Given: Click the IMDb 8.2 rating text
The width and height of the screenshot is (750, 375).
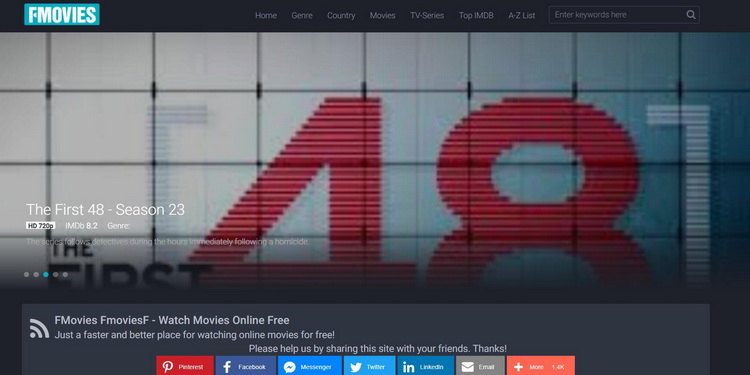Looking at the screenshot, I should [81, 225].
